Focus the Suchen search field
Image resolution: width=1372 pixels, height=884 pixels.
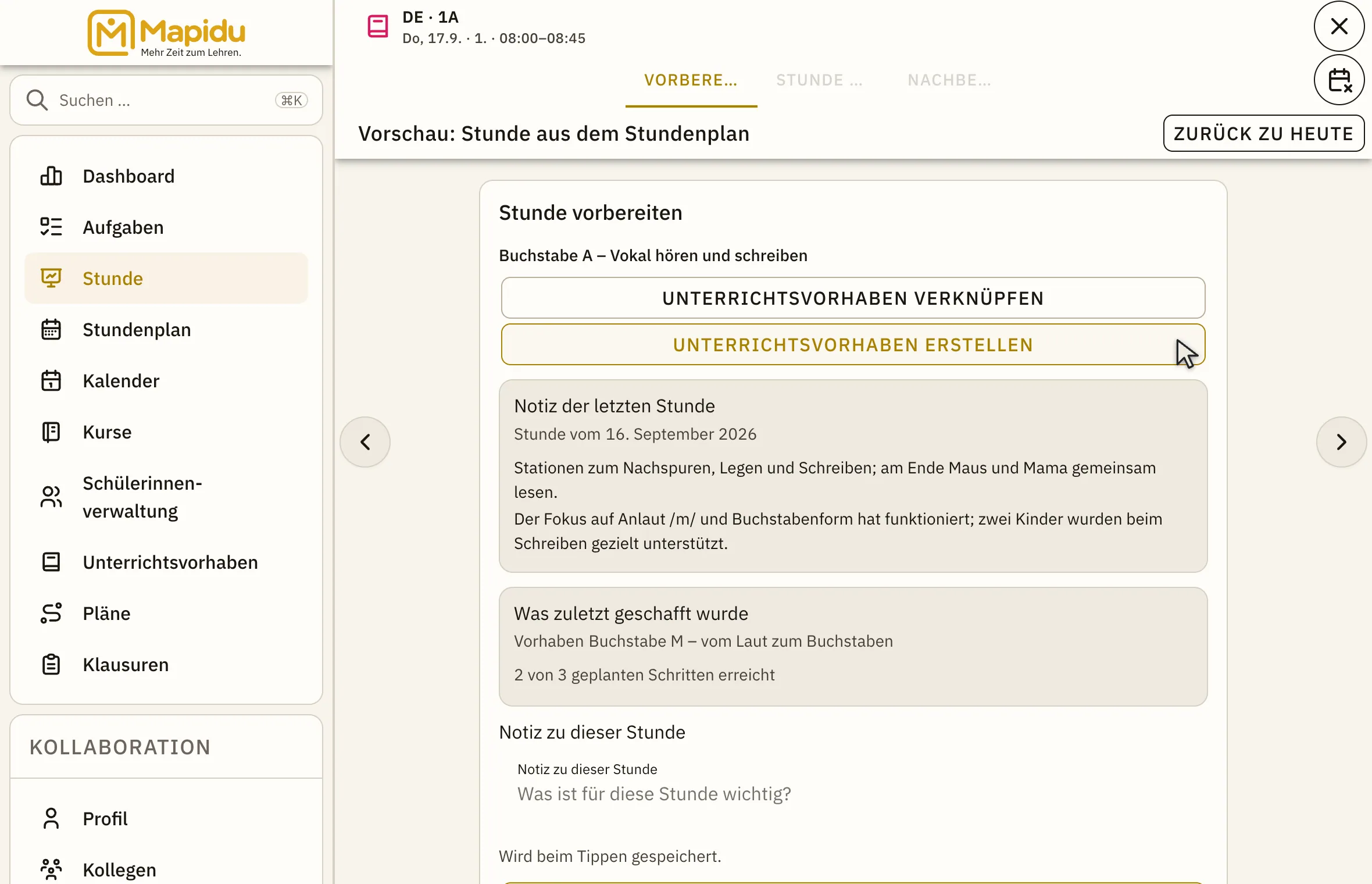[x=166, y=100]
